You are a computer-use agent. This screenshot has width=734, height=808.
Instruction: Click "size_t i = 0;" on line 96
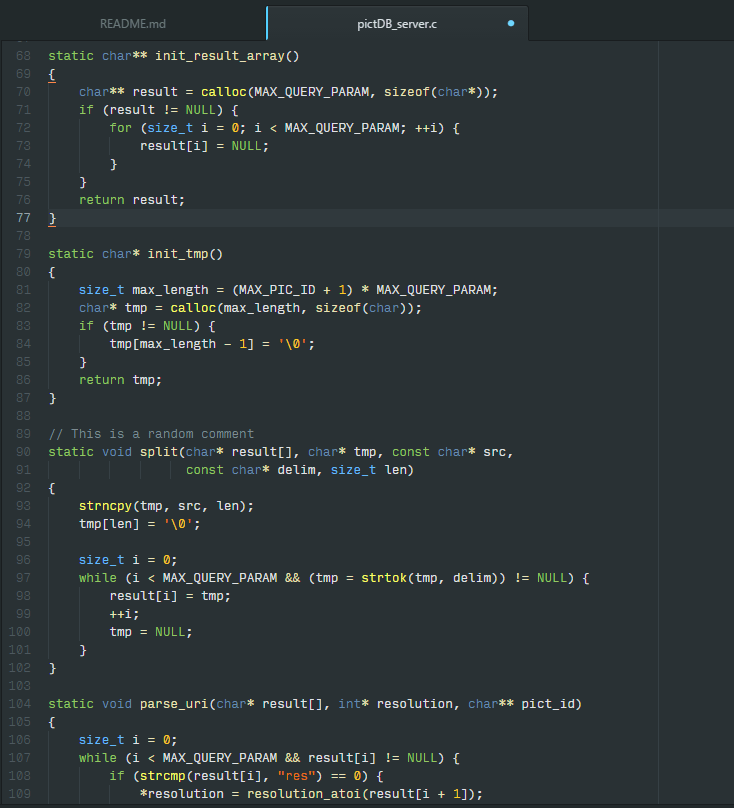tap(128, 560)
